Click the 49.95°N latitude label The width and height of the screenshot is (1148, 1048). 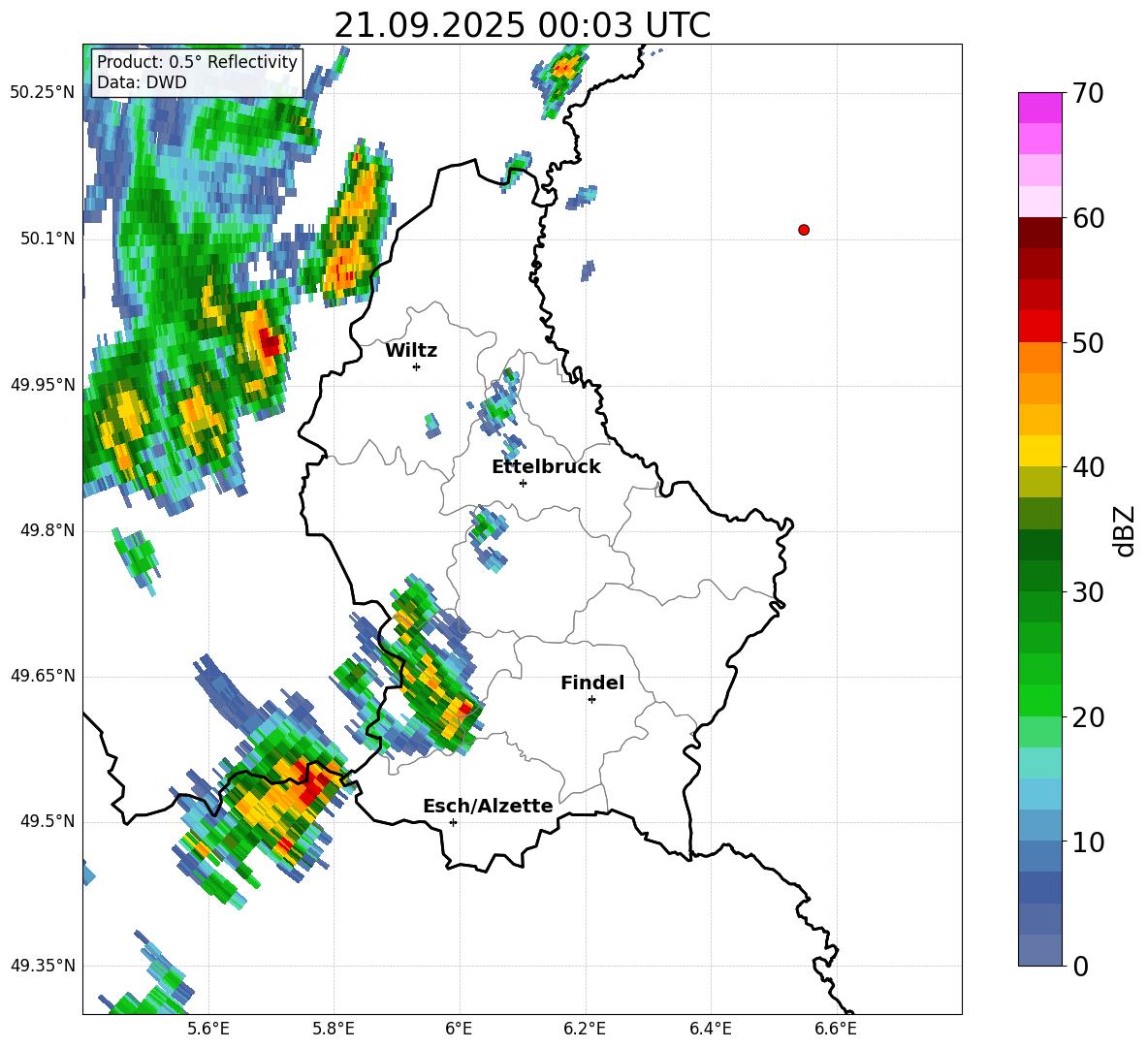click(43, 384)
